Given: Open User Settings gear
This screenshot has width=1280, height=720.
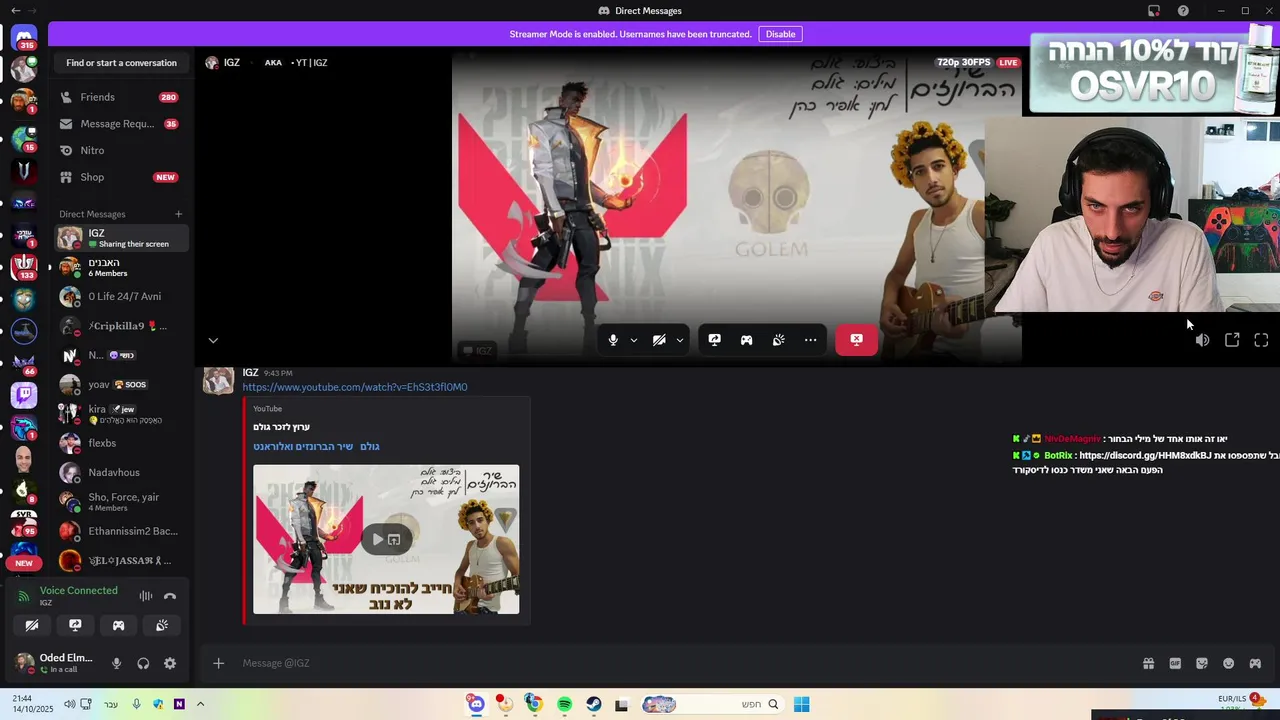Looking at the screenshot, I should (x=170, y=663).
